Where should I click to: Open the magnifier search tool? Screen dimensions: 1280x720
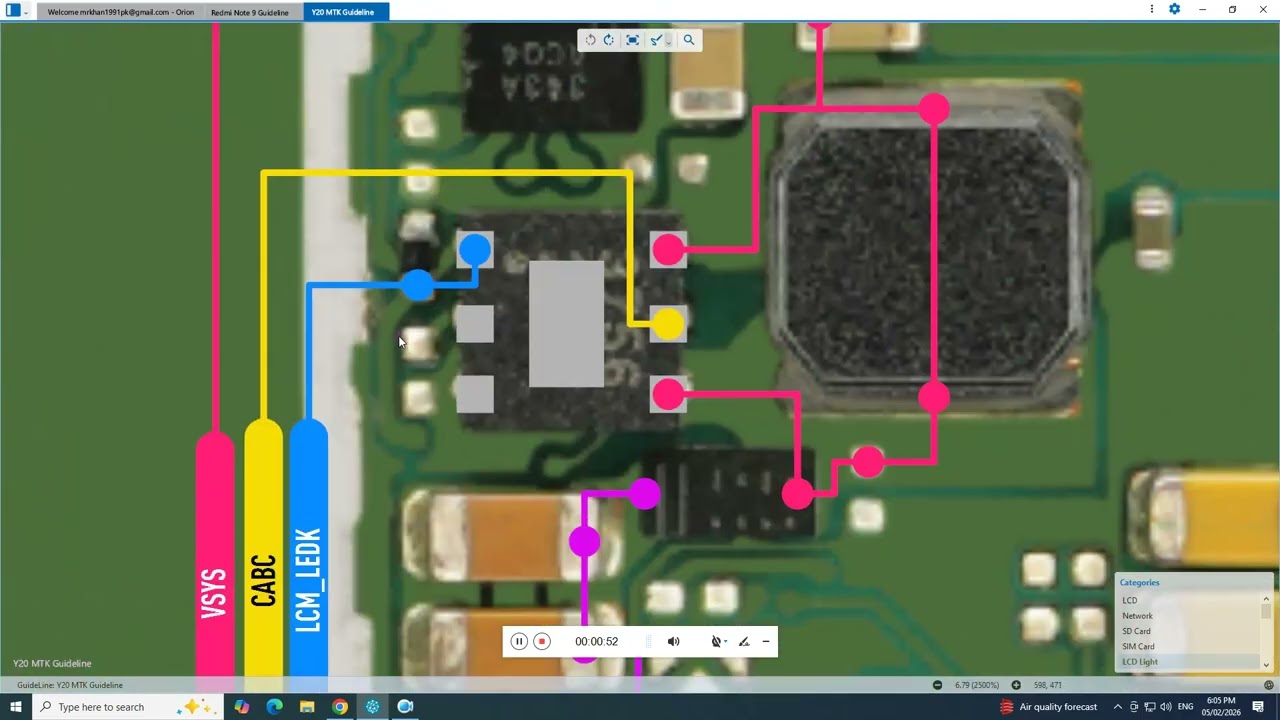688,40
